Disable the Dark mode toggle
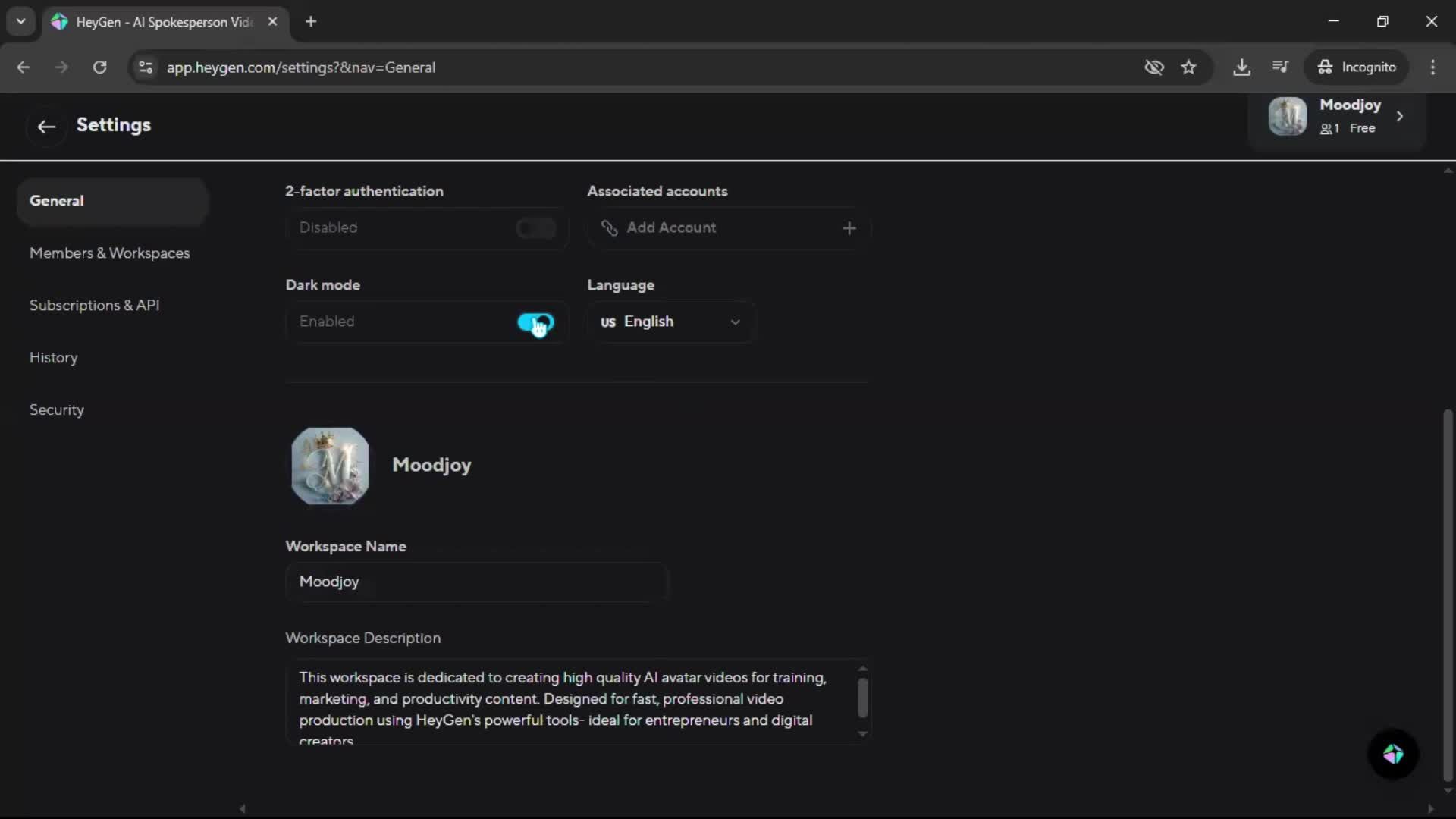This screenshot has width=1456, height=819. [535, 322]
